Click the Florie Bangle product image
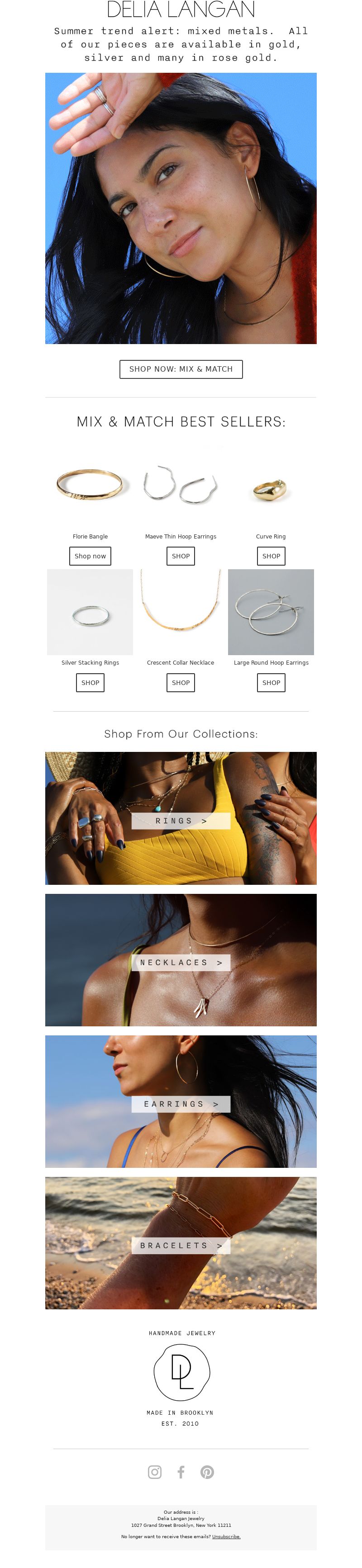 click(90, 486)
